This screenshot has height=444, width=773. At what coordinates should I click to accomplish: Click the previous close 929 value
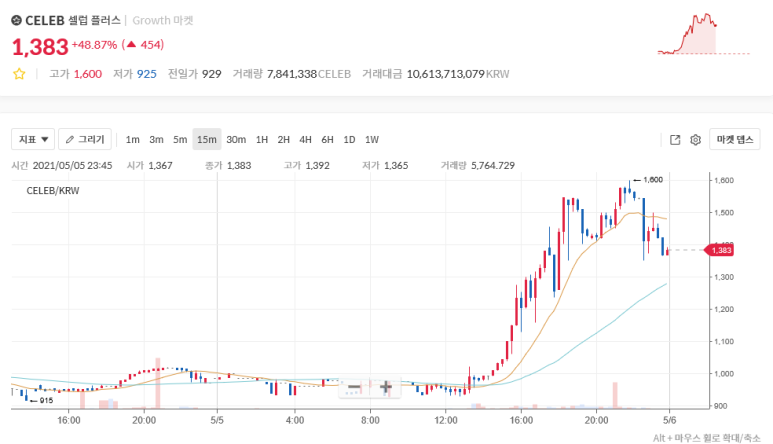(x=211, y=74)
